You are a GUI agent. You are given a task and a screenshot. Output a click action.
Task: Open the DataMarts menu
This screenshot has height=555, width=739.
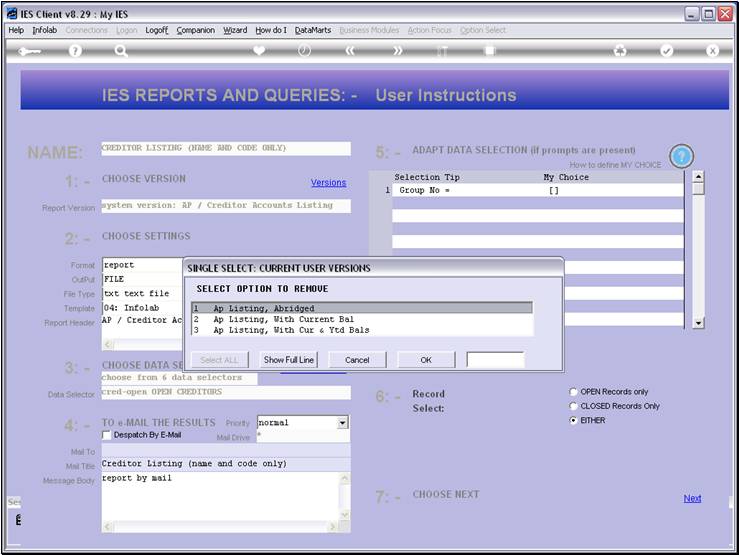pyautogui.click(x=313, y=30)
